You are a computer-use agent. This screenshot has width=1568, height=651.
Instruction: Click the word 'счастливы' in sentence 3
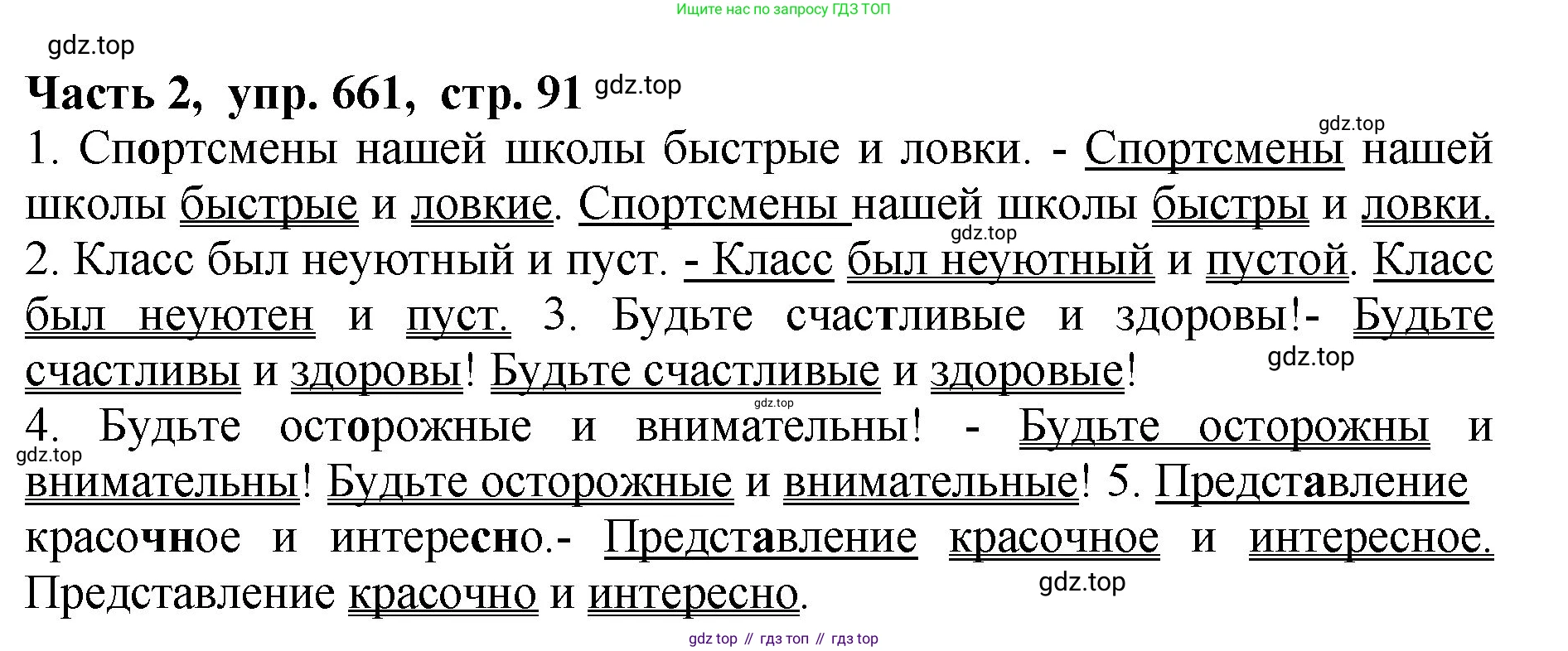coord(133,371)
